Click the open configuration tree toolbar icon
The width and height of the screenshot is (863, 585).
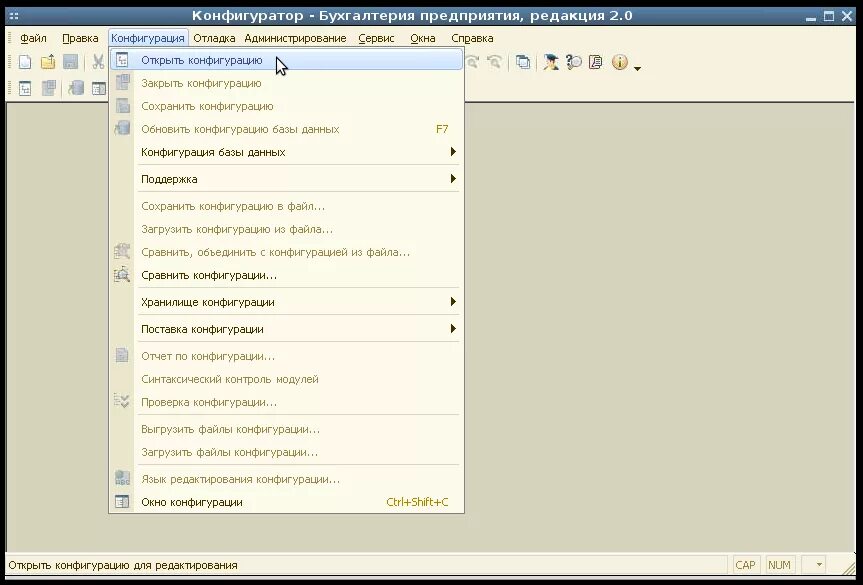(x=25, y=88)
